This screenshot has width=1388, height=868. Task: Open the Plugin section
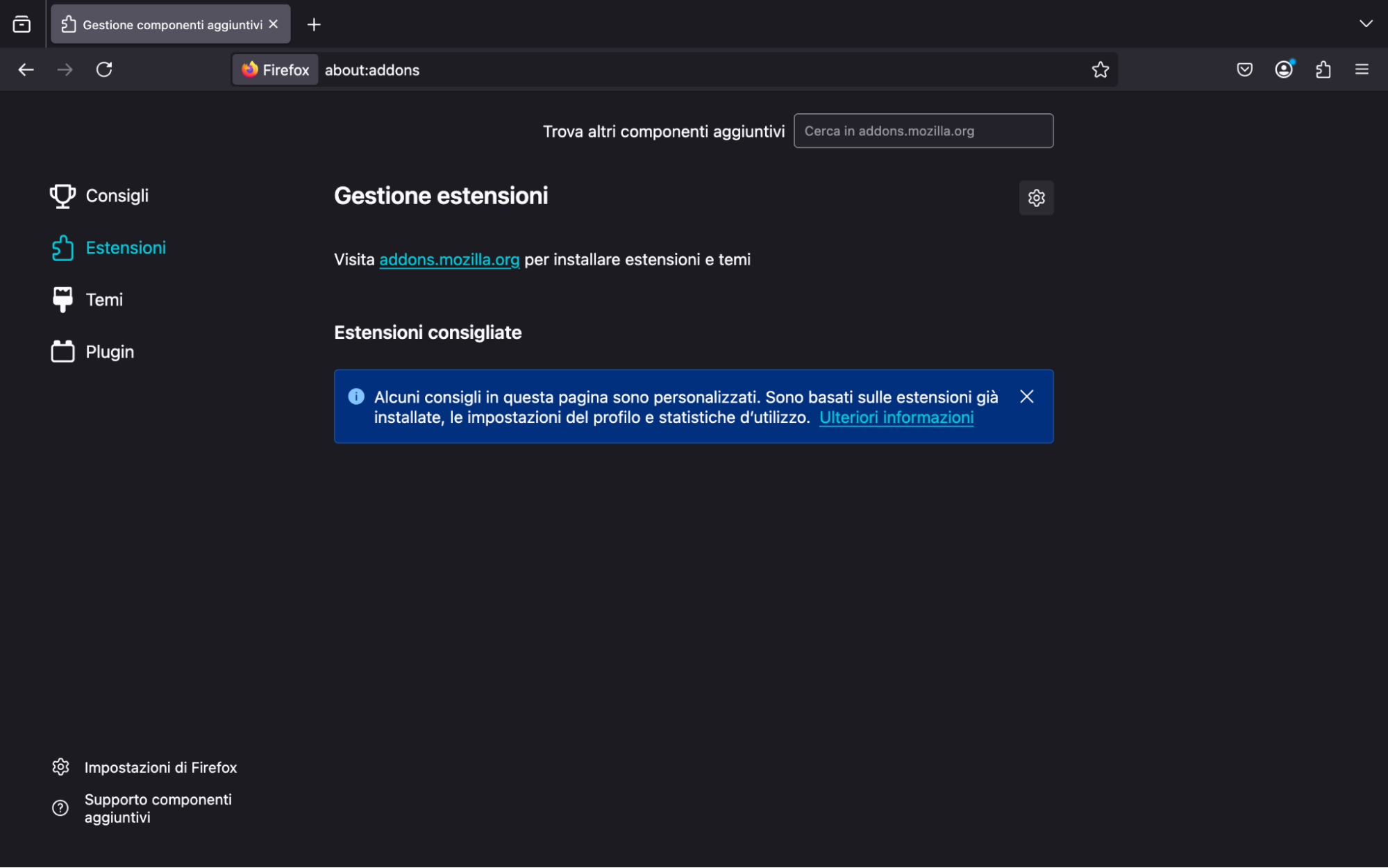(x=109, y=351)
